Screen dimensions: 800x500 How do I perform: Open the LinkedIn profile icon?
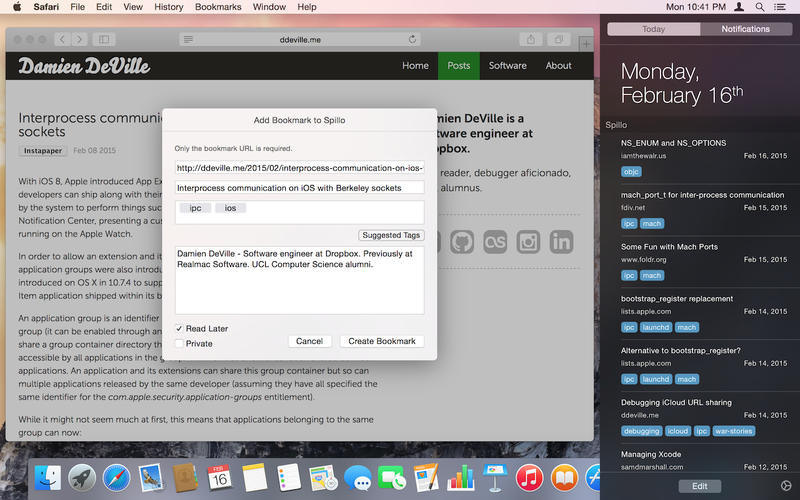561,242
